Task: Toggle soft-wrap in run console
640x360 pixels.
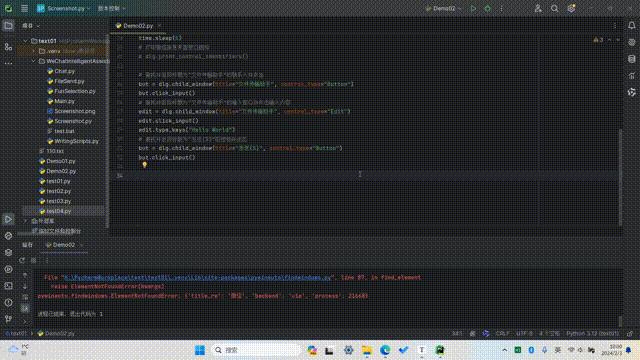Action: tap(25, 297)
